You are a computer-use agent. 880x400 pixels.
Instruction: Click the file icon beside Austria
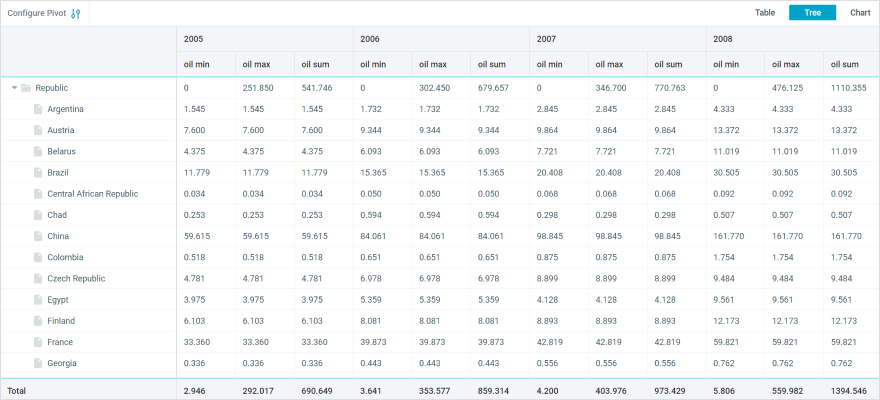39,130
